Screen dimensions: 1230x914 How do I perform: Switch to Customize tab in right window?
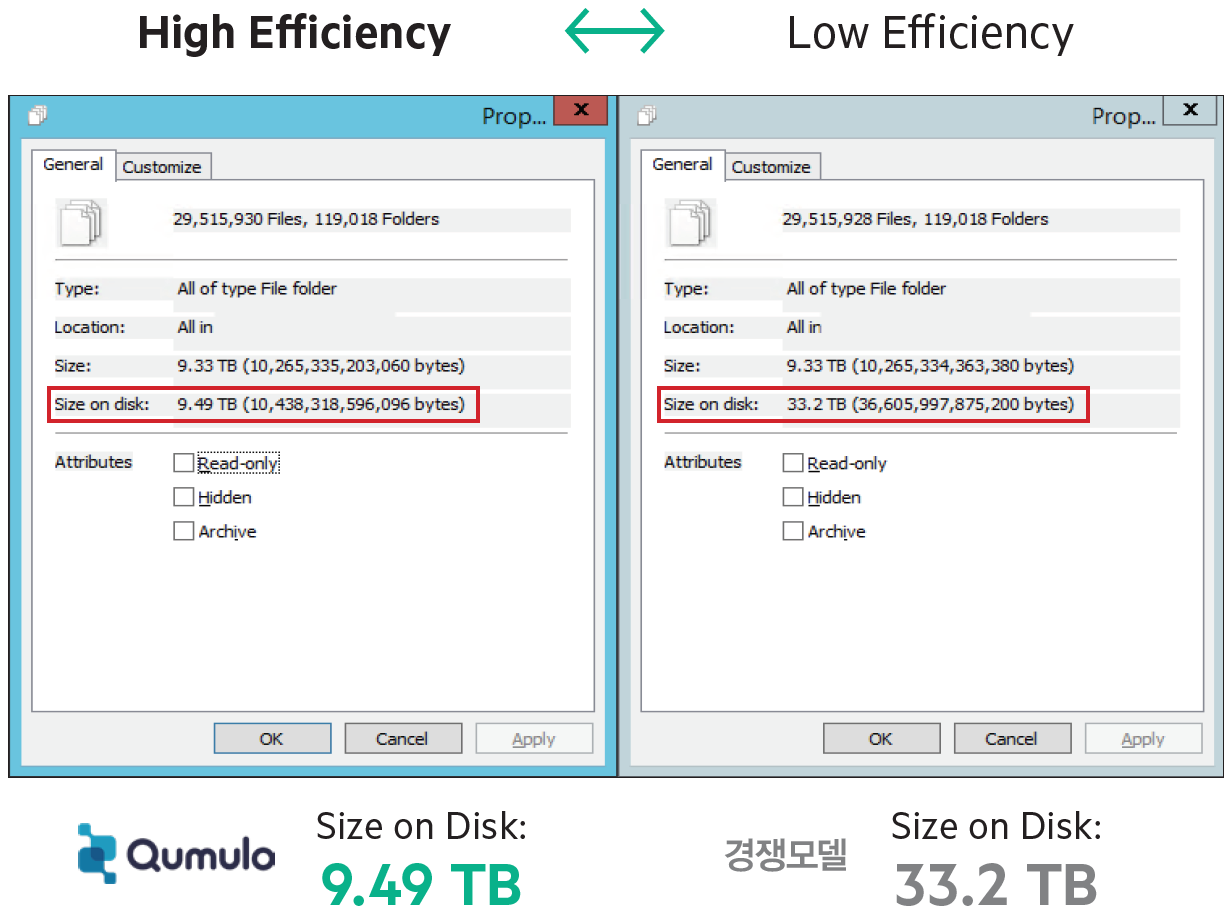coord(771,167)
